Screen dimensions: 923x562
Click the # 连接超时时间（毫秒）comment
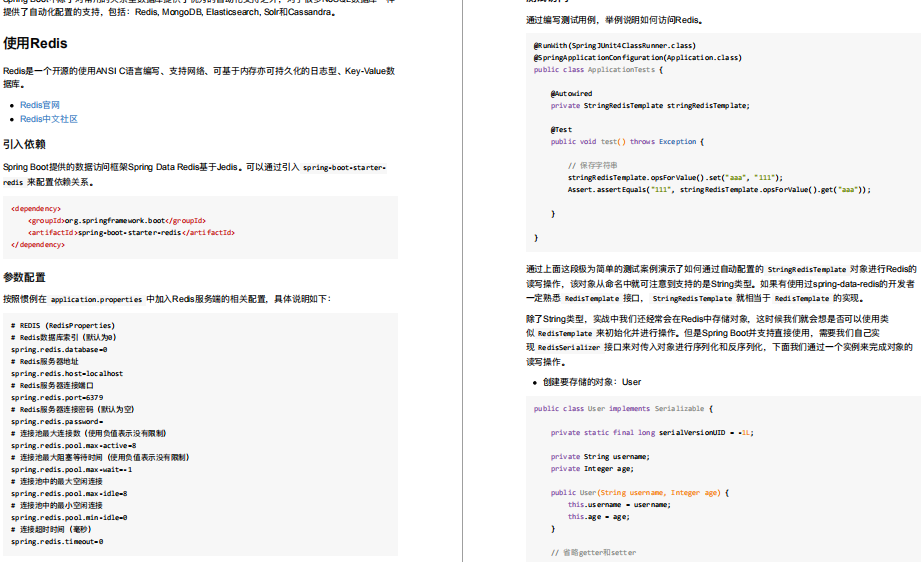point(51,530)
